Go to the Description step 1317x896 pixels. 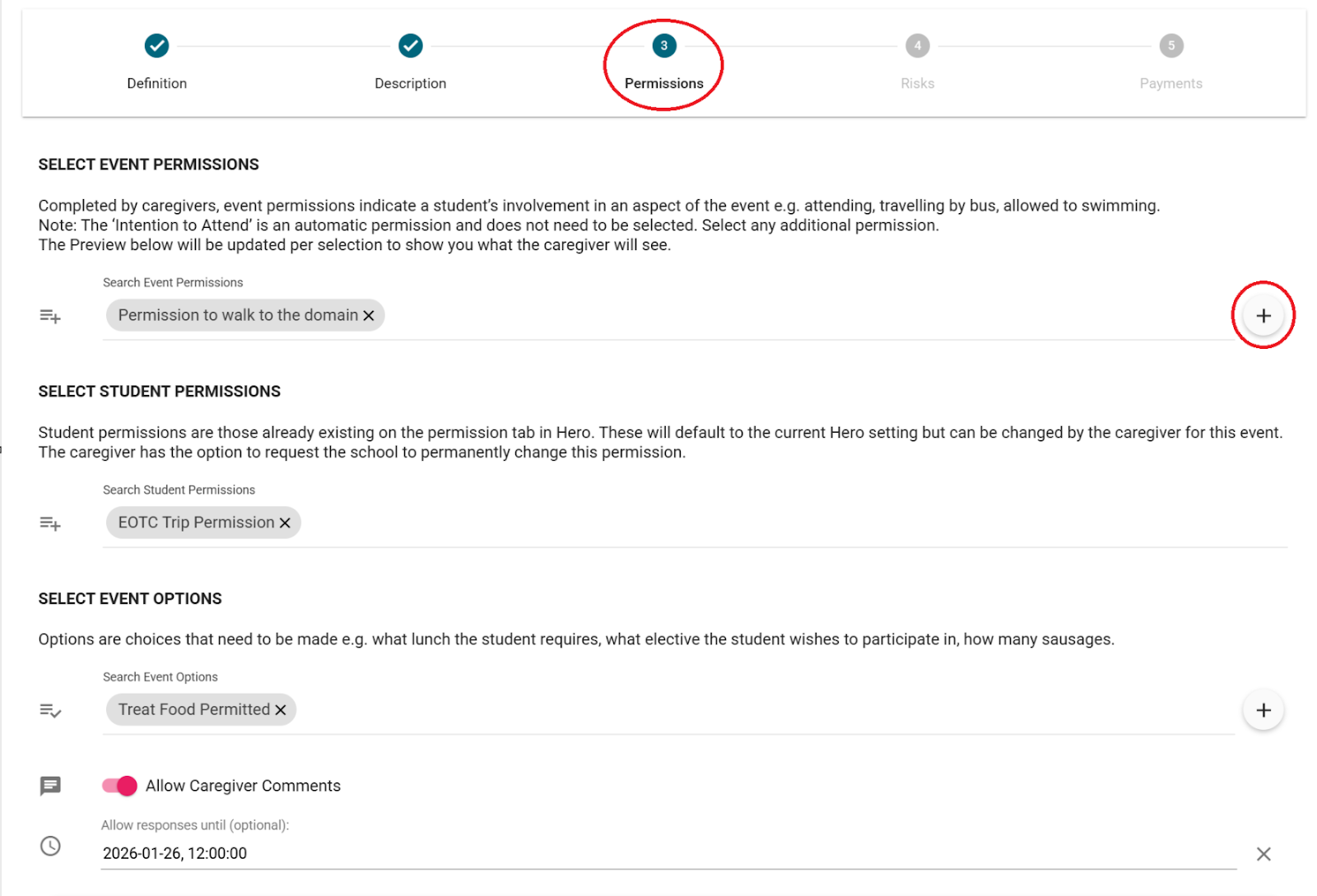410,46
